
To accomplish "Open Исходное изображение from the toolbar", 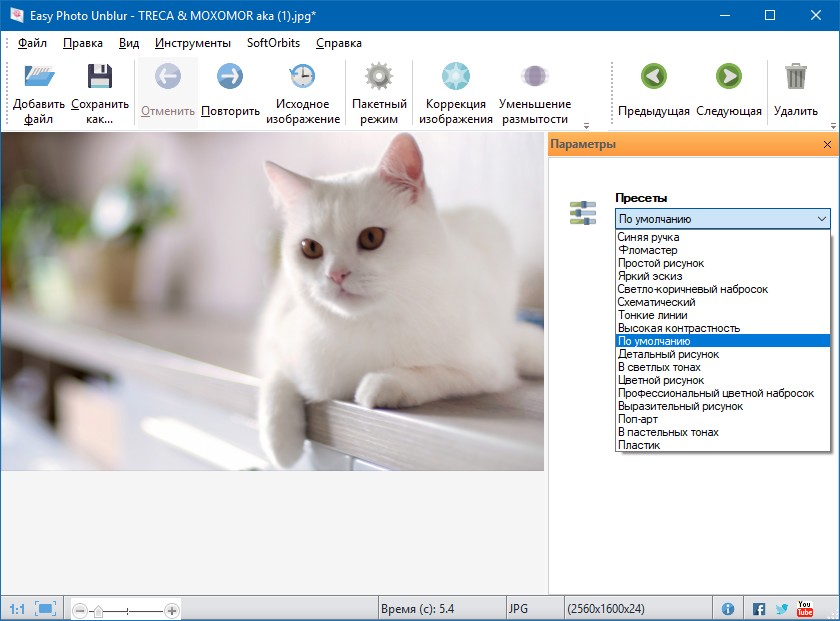I will [x=302, y=77].
